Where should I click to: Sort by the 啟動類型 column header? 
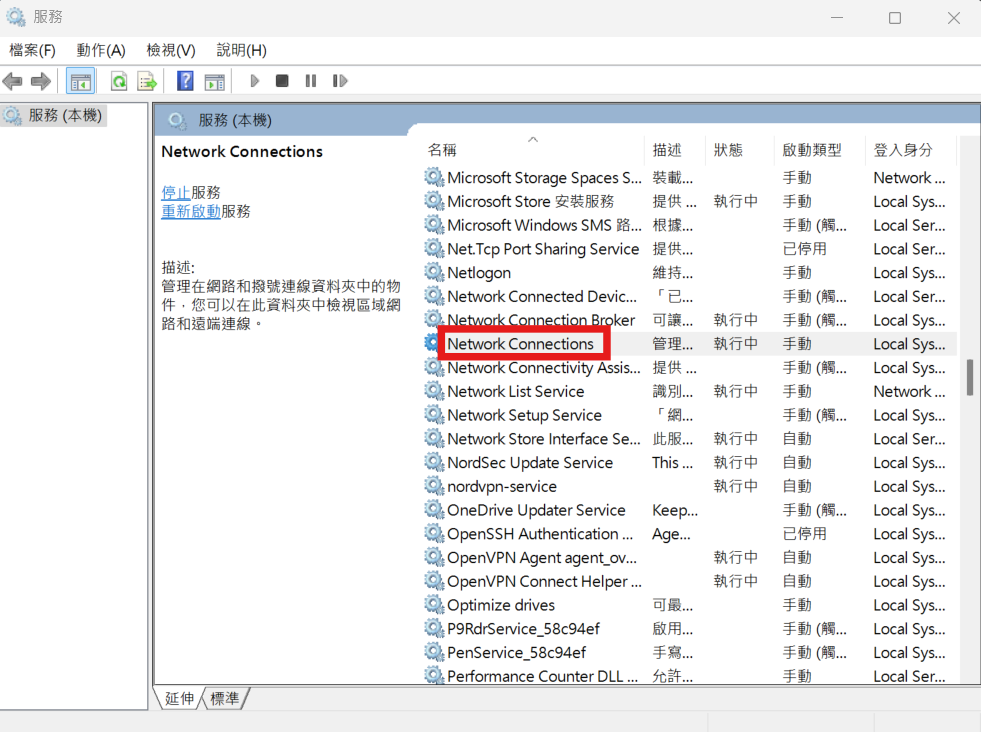pos(811,150)
